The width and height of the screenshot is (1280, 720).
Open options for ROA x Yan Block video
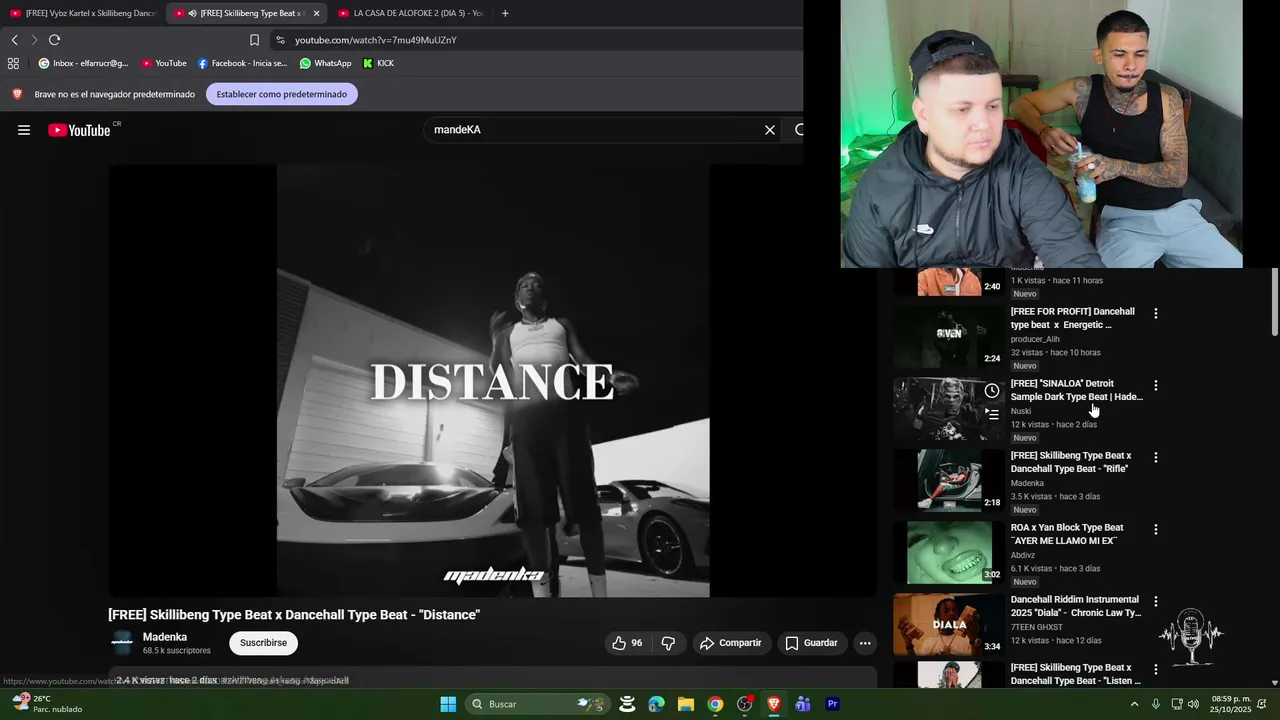1156,529
